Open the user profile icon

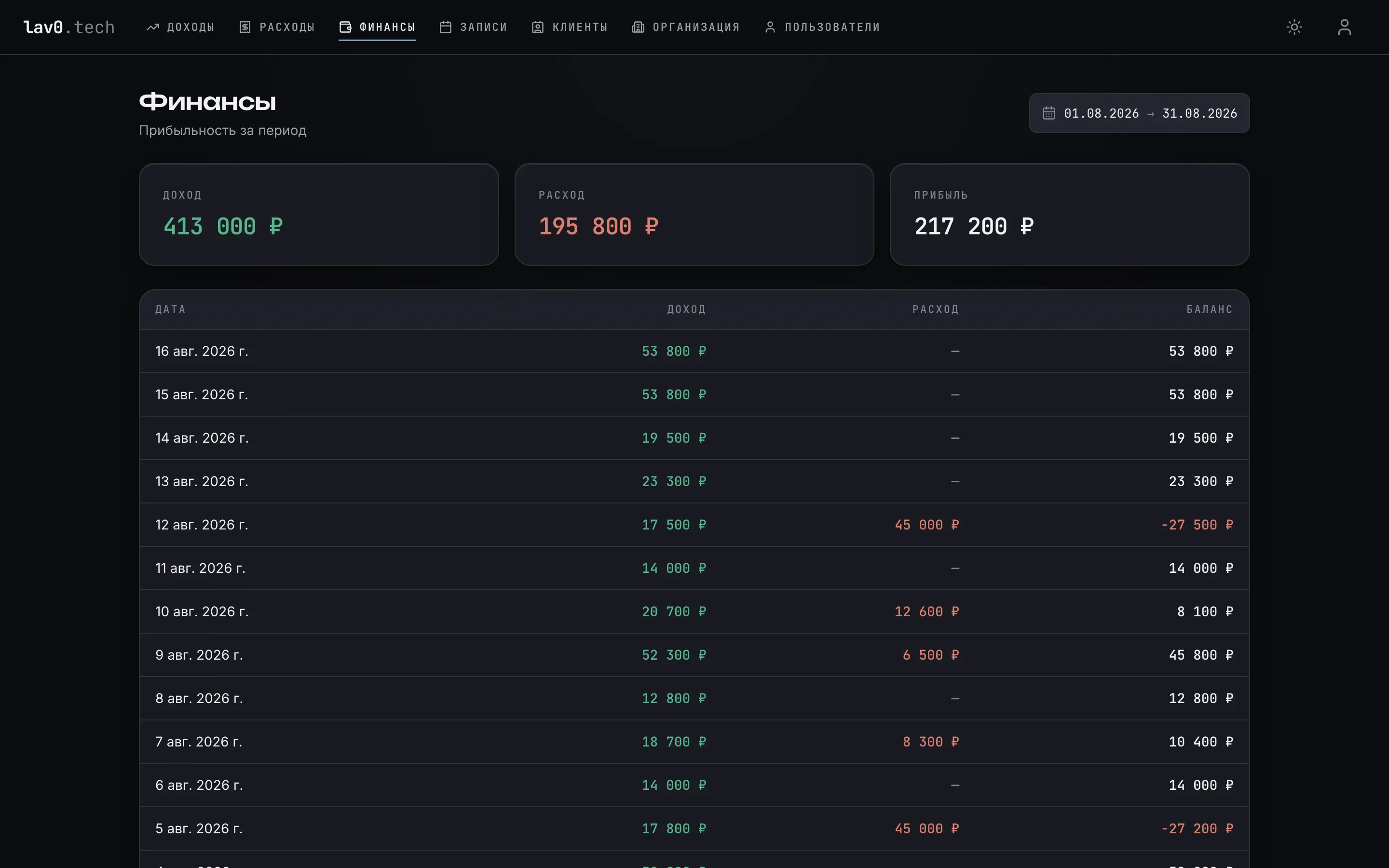pos(1344,27)
